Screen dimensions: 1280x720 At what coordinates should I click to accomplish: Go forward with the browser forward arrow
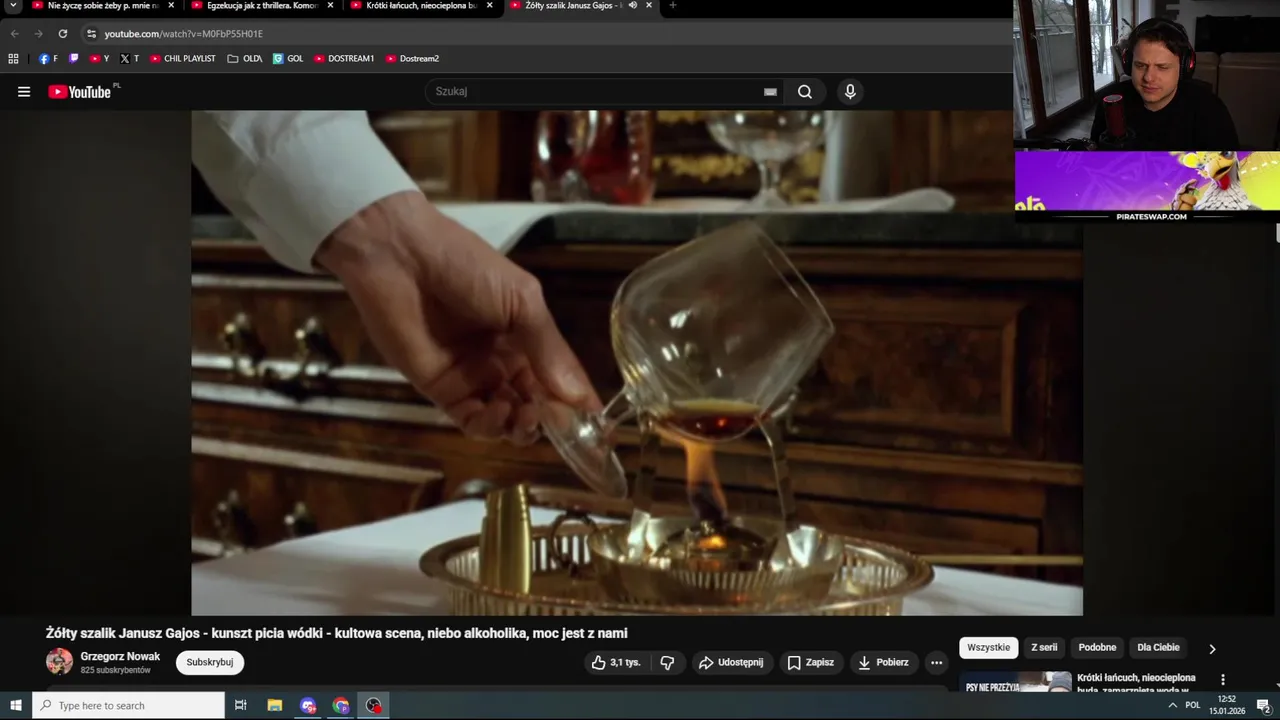38,33
